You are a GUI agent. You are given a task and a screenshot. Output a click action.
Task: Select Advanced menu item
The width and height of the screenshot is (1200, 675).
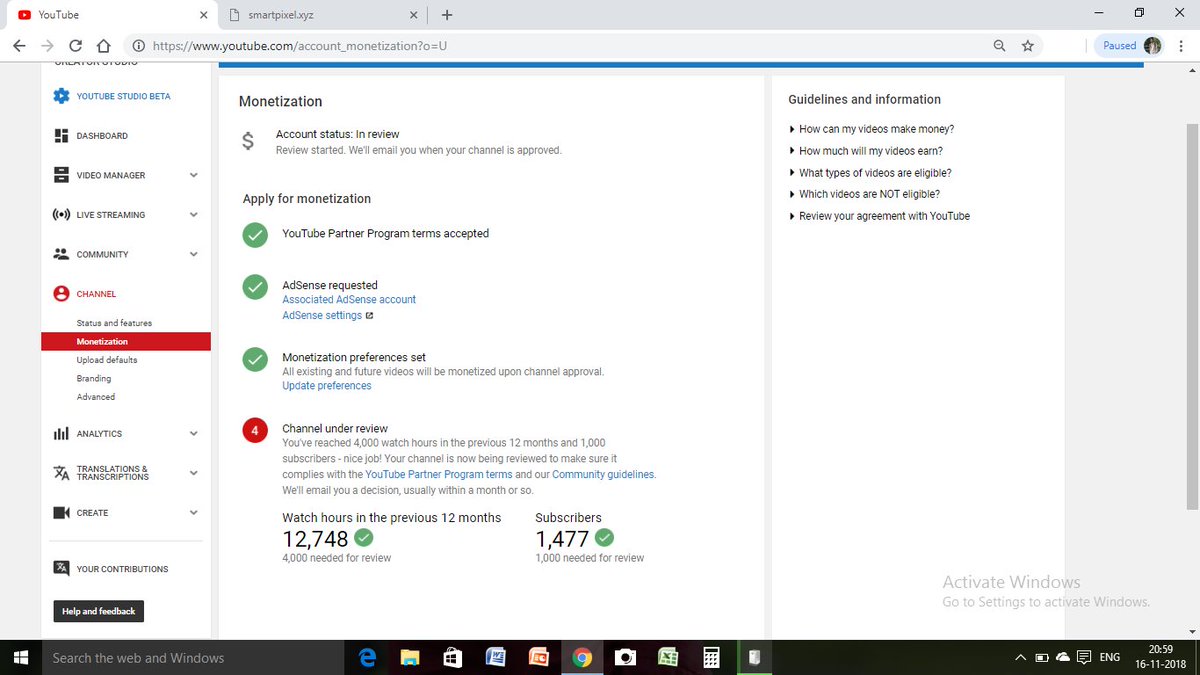[96, 397]
